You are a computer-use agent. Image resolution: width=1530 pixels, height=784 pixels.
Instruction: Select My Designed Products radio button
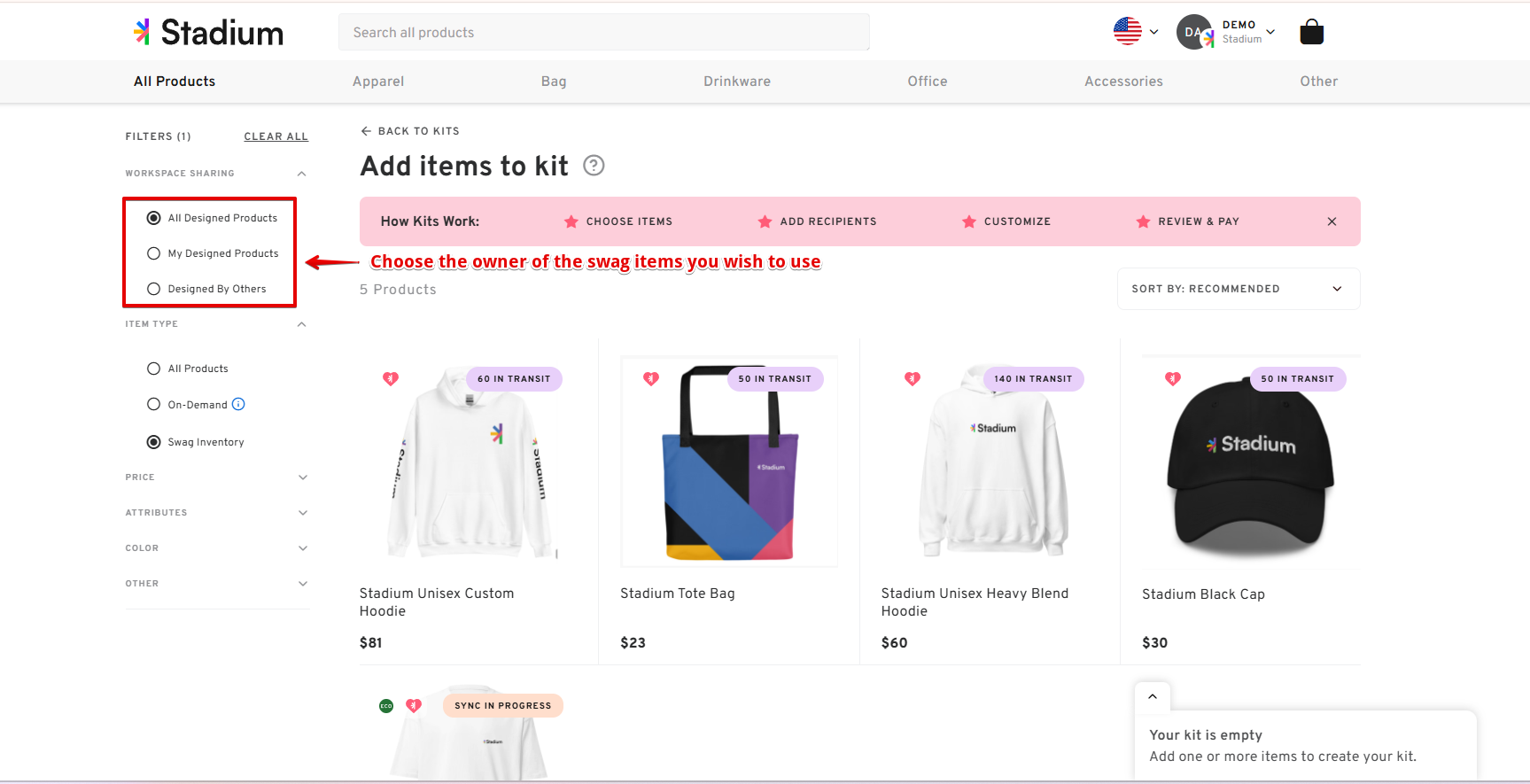(x=213, y=253)
